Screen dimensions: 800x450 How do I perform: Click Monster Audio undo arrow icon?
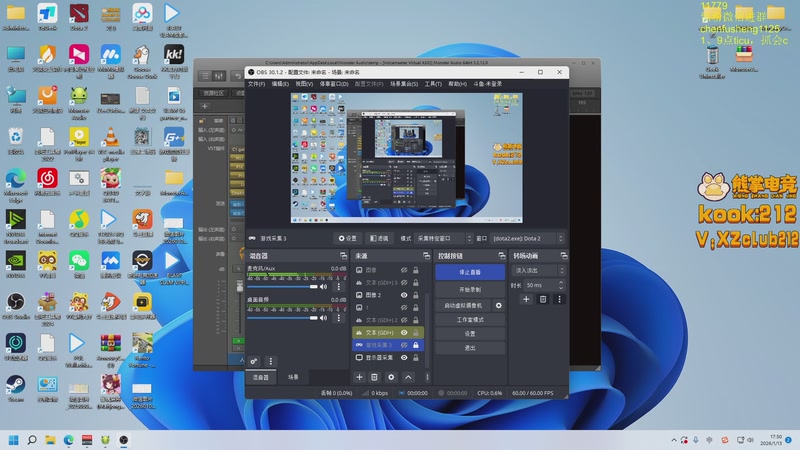[x=238, y=76]
